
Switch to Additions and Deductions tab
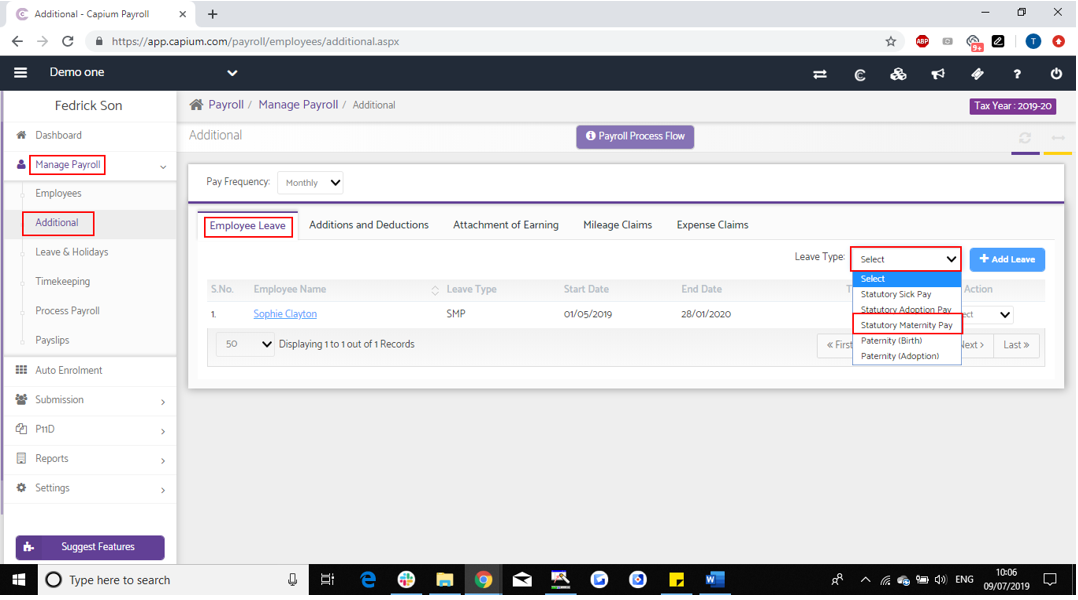(x=368, y=225)
